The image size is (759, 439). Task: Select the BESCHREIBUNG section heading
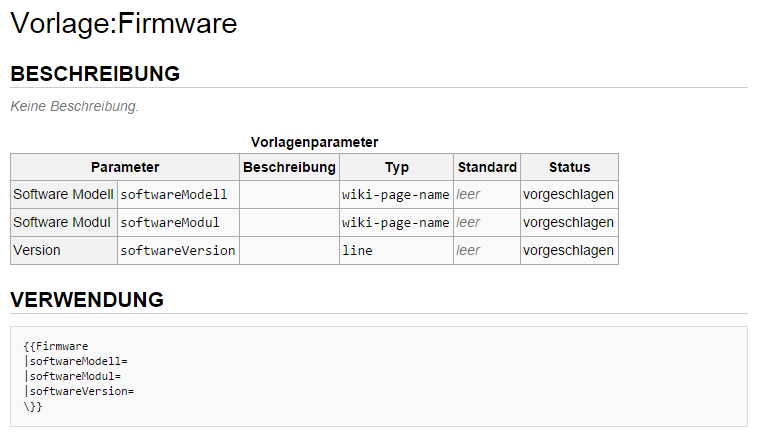click(x=95, y=74)
